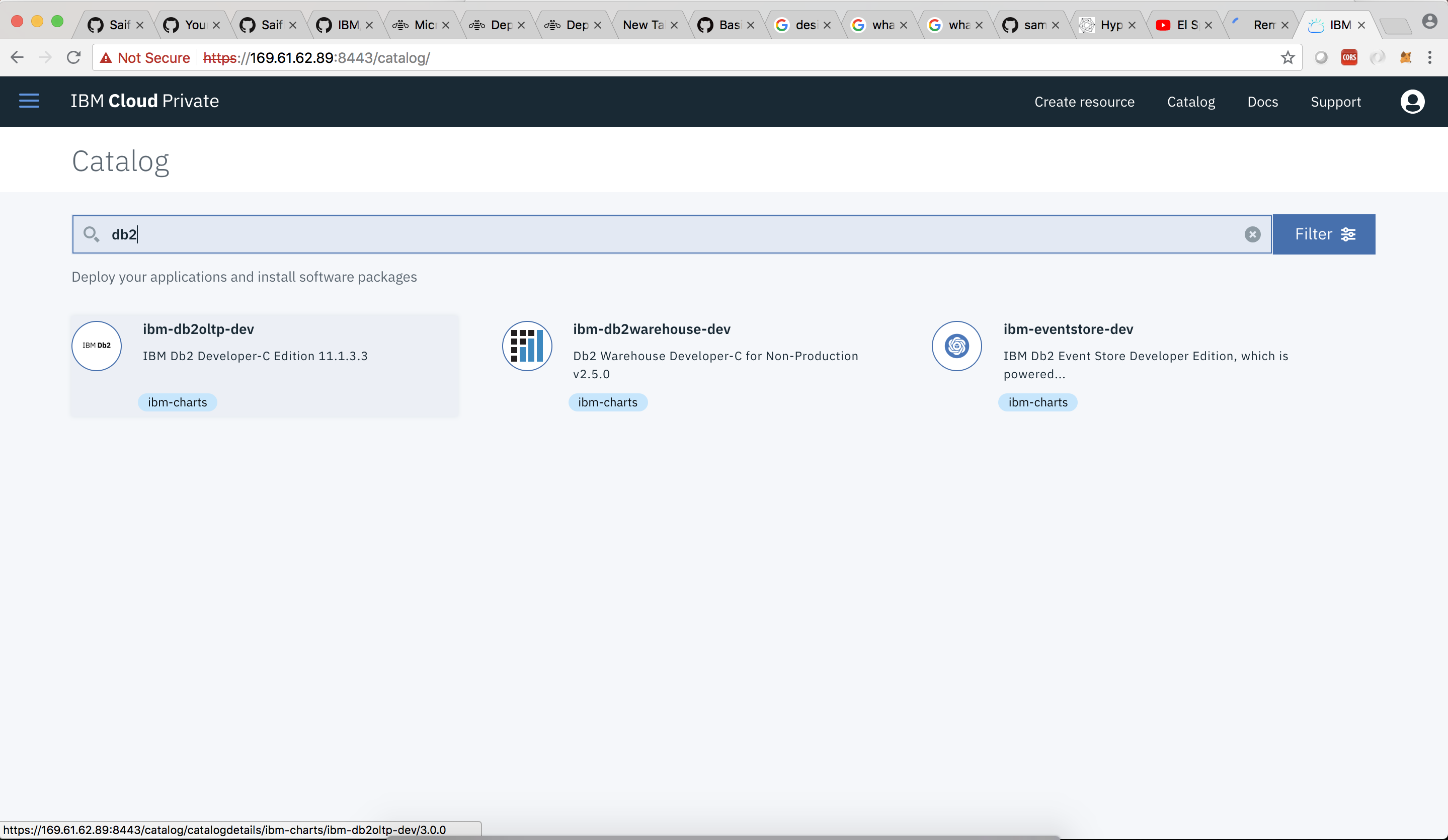Click ibm-charts tag under ibm-eventstore-dev
1448x840 pixels.
coord(1038,402)
